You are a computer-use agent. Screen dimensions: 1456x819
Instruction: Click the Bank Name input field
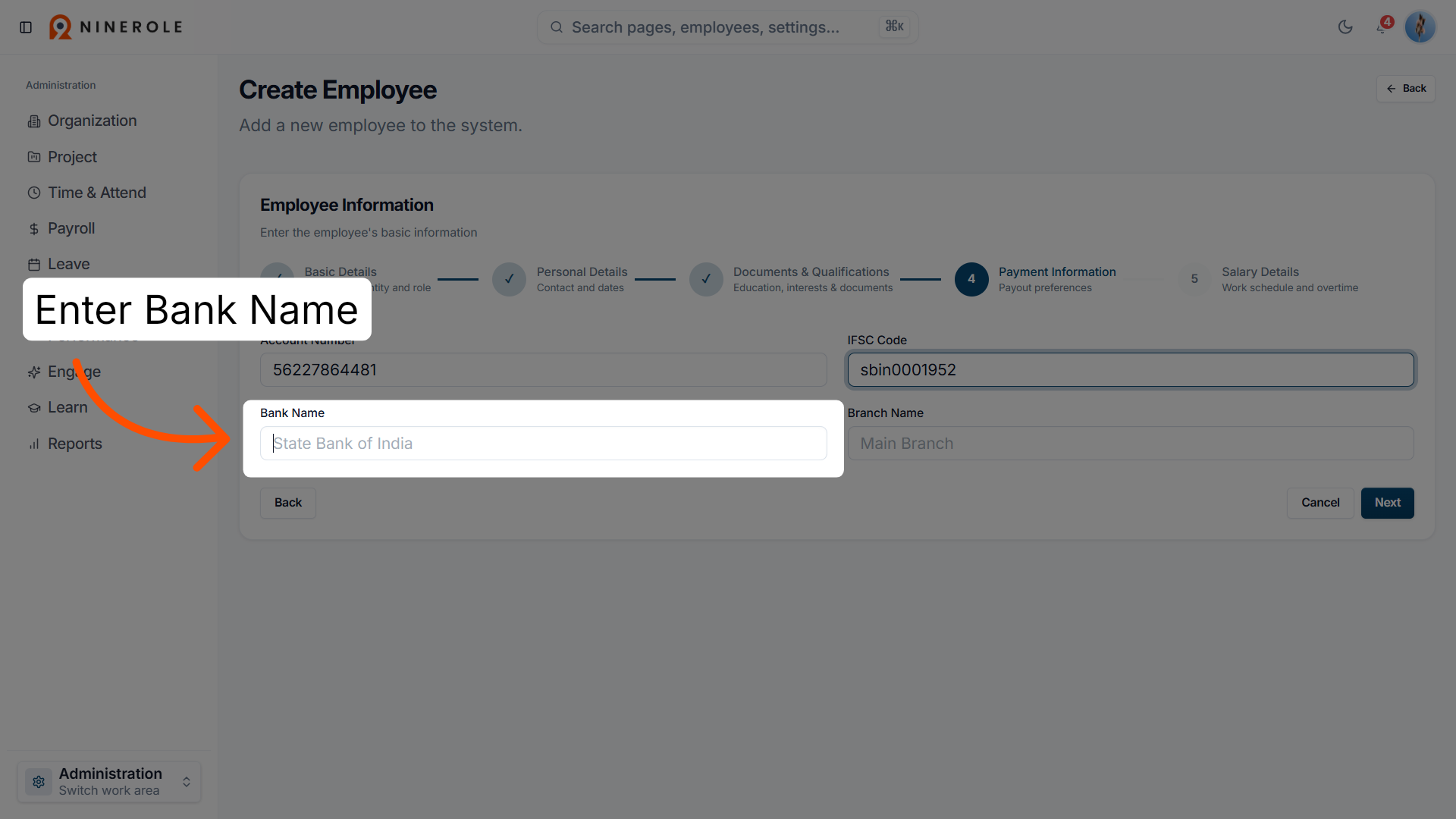[x=543, y=444]
